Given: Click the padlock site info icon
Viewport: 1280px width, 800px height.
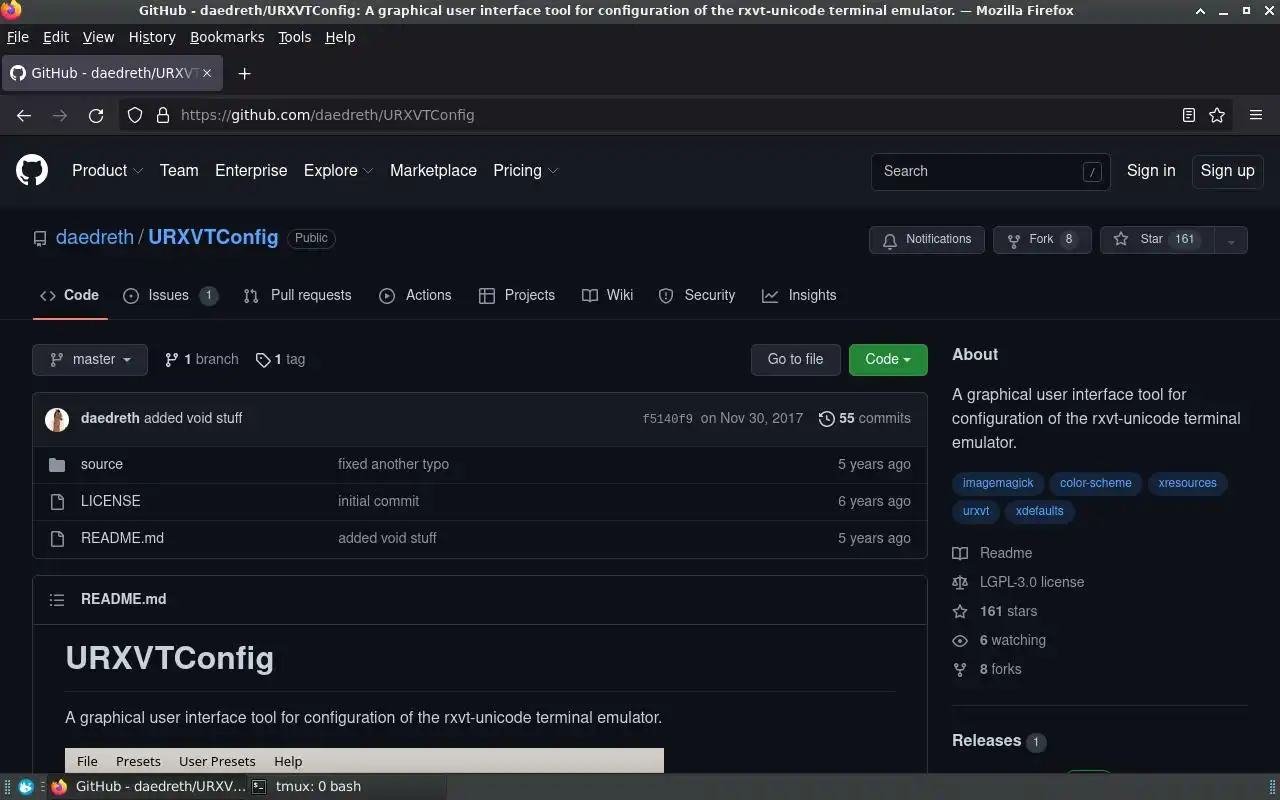Looking at the screenshot, I should click(x=163, y=115).
